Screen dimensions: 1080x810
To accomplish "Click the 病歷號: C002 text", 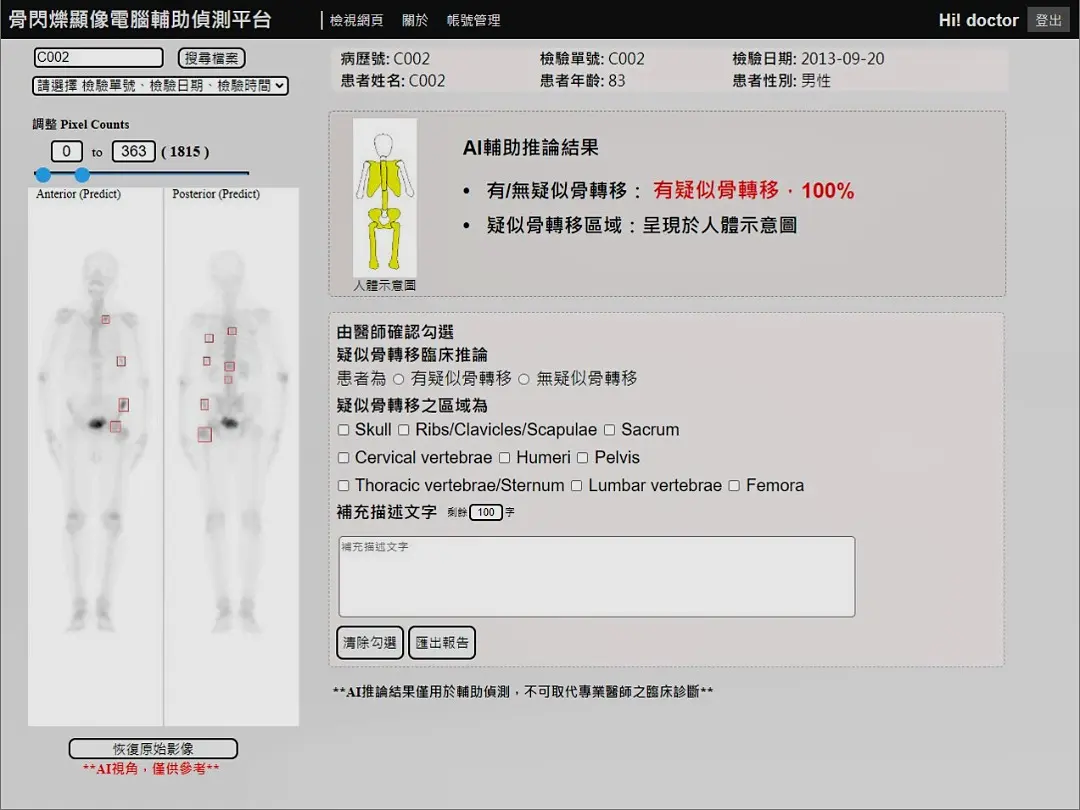I will coord(385,59).
